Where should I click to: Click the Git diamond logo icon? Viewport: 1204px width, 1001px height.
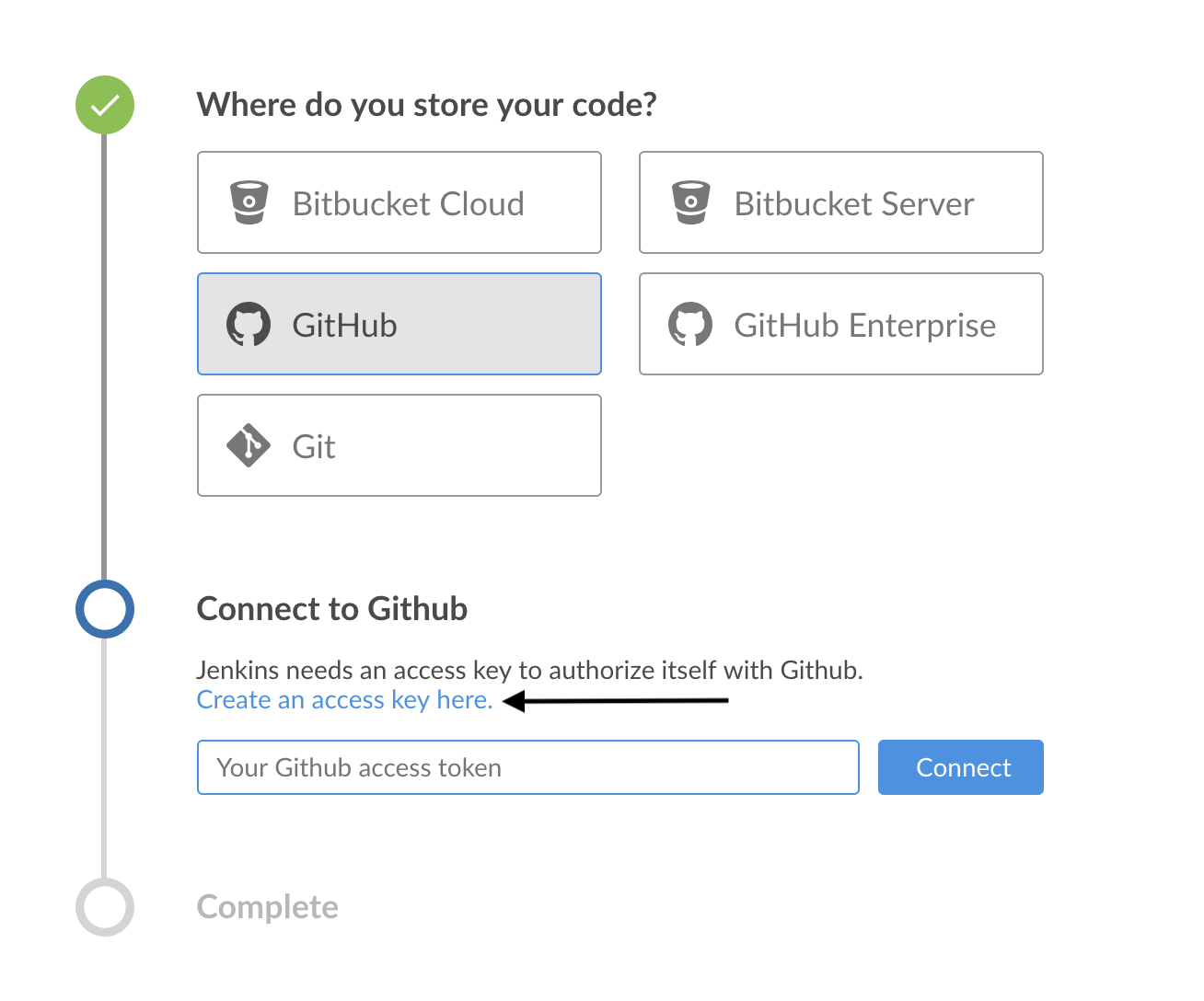(249, 445)
